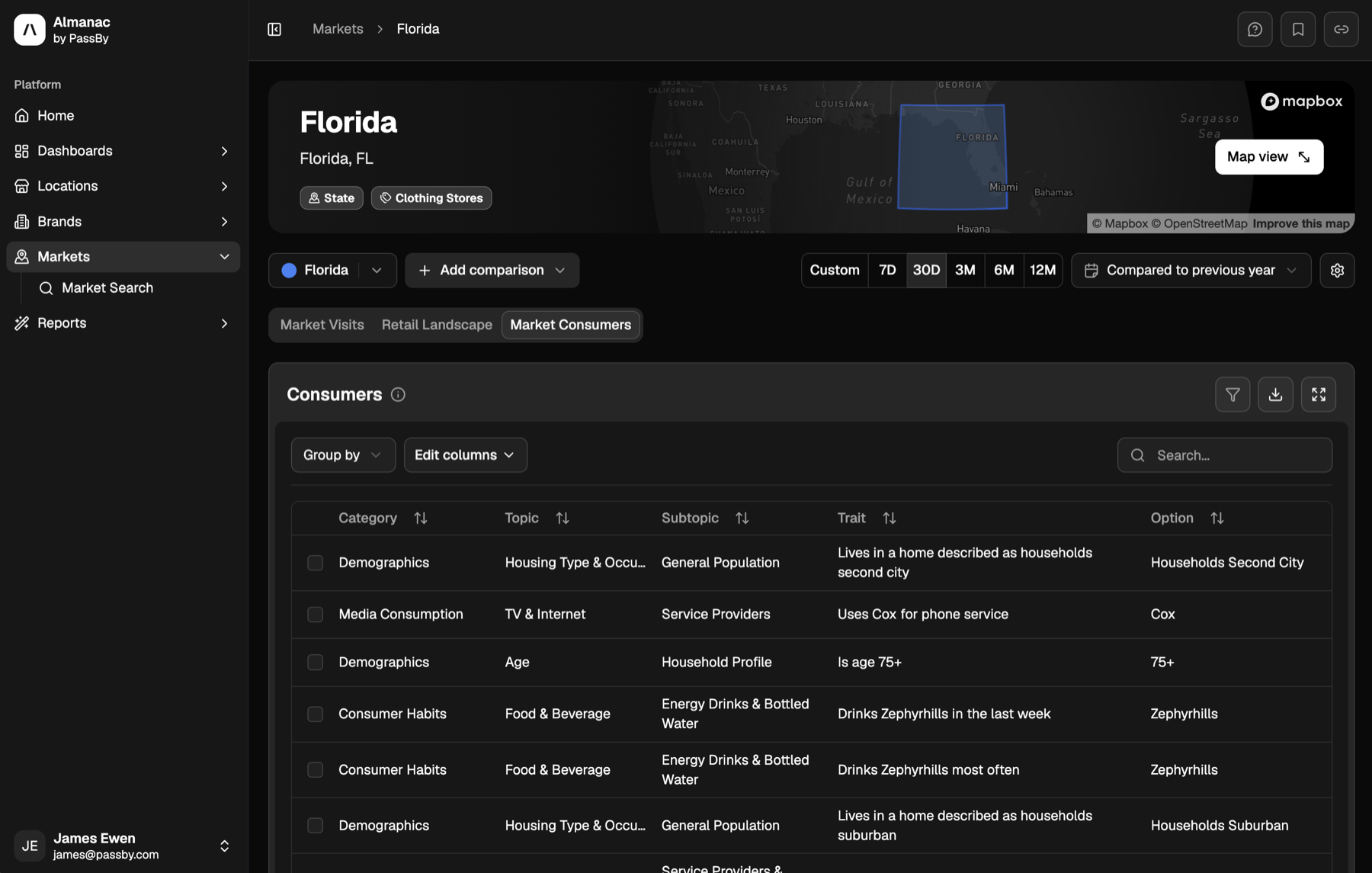Open the Group by dropdown

pyautogui.click(x=343, y=455)
